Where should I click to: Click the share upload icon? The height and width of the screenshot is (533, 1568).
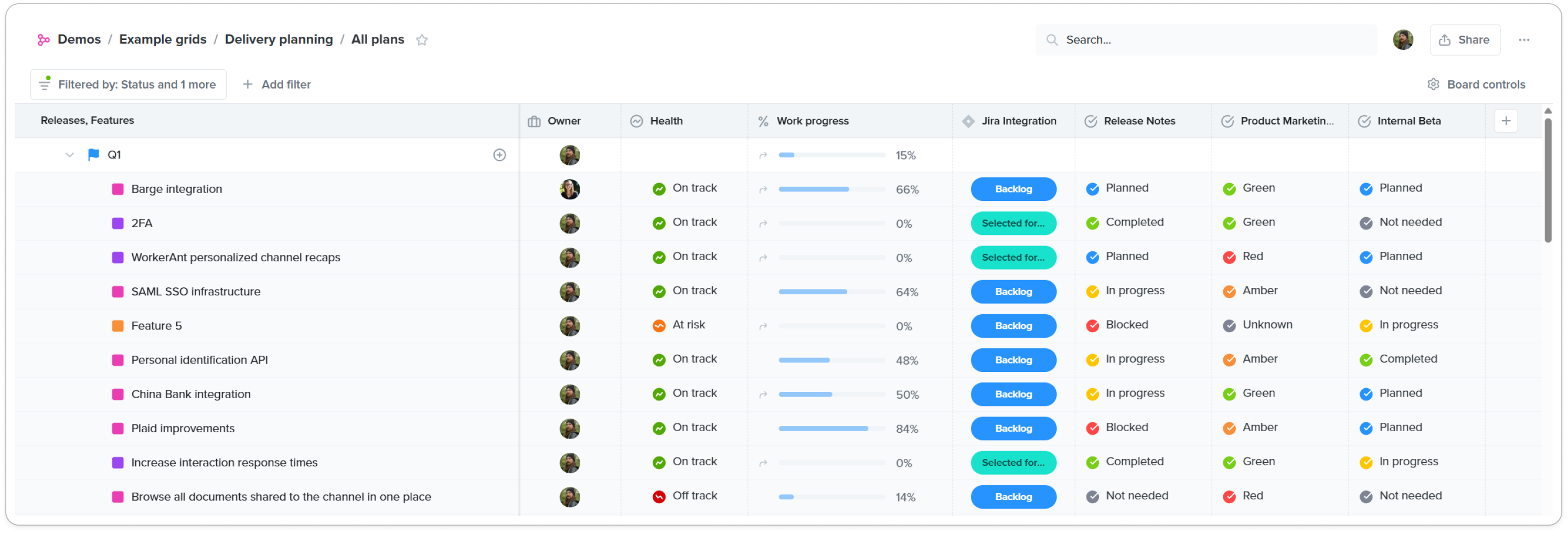point(1444,39)
